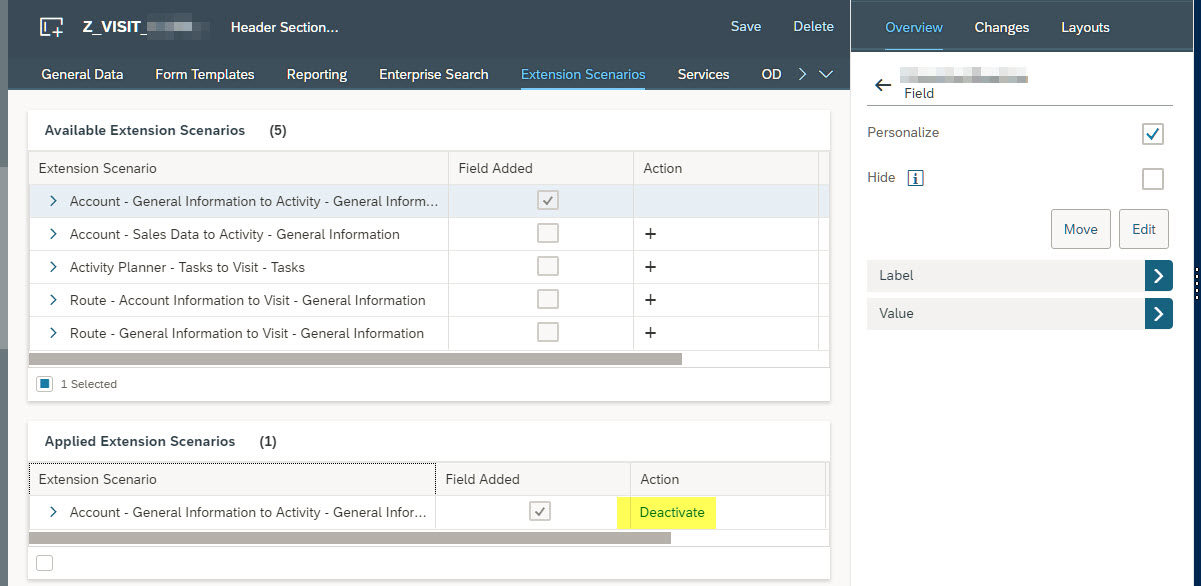Select the Extension Scenarios tab
This screenshot has width=1201, height=586.
pos(583,74)
